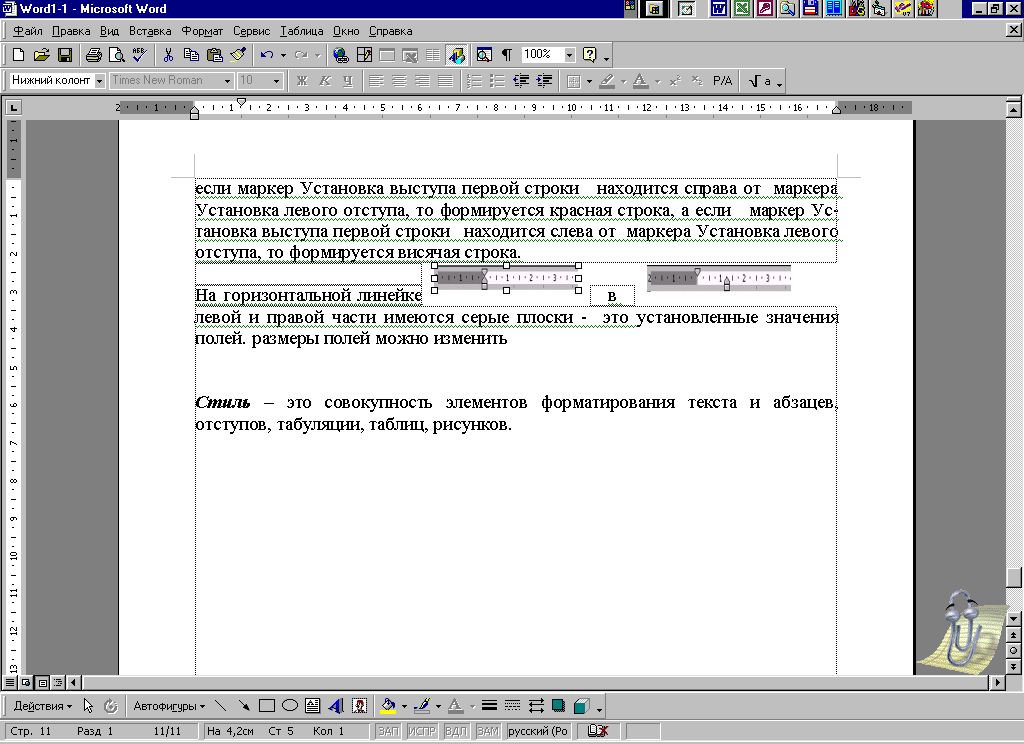Viewport: 1024px width, 744px height.
Task: Switch to Outline view button
Action: tap(58, 683)
